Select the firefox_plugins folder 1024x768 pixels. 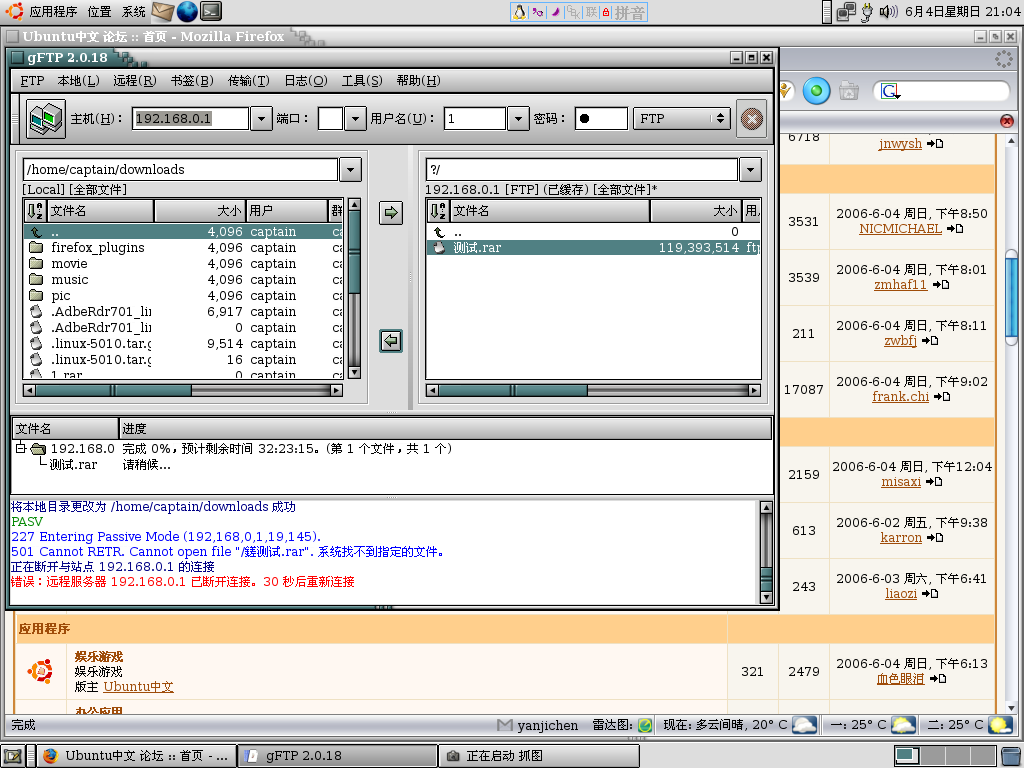point(183,248)
